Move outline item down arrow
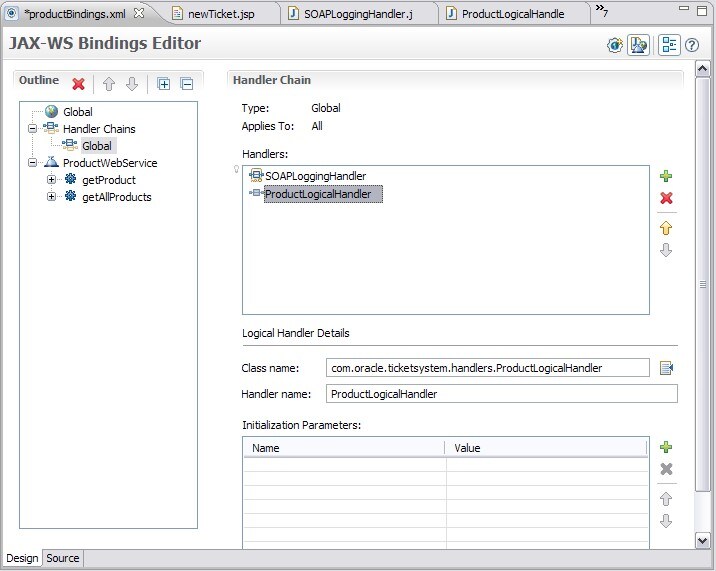The height and width of the screenshot is (571, 716). coord(132,84)
